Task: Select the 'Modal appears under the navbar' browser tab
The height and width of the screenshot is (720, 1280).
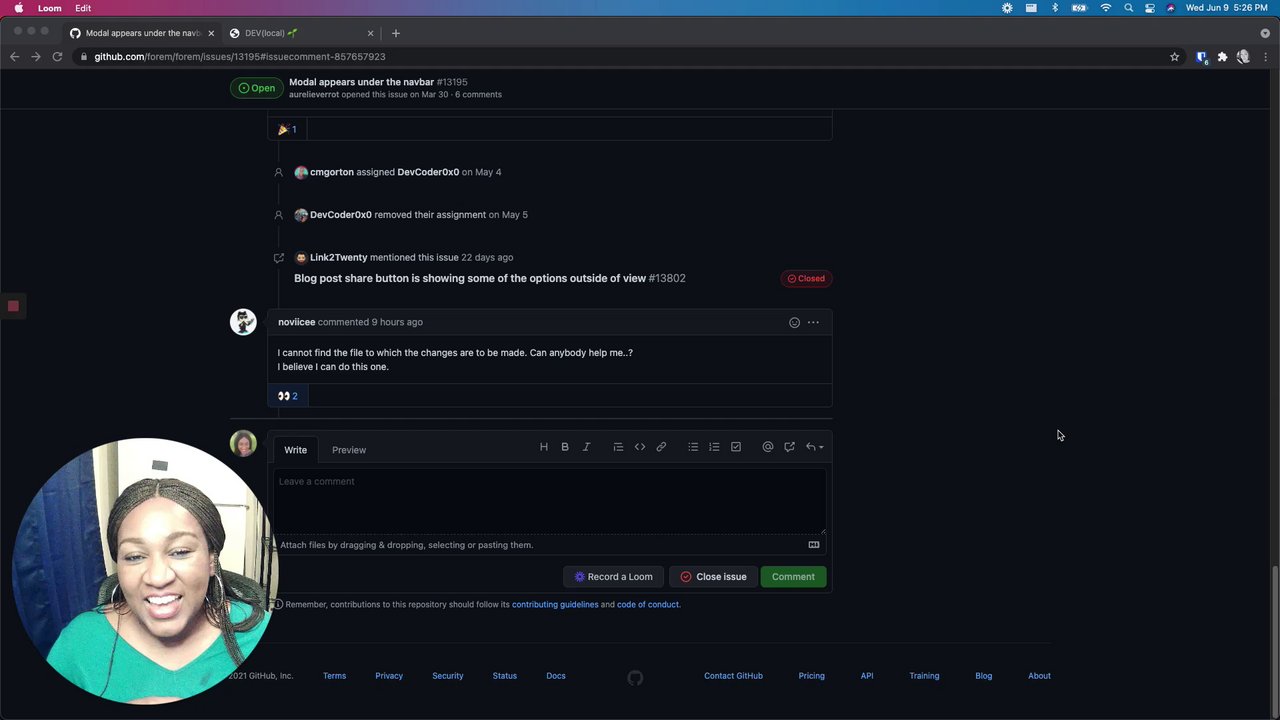Action: (x=142, y=33)
